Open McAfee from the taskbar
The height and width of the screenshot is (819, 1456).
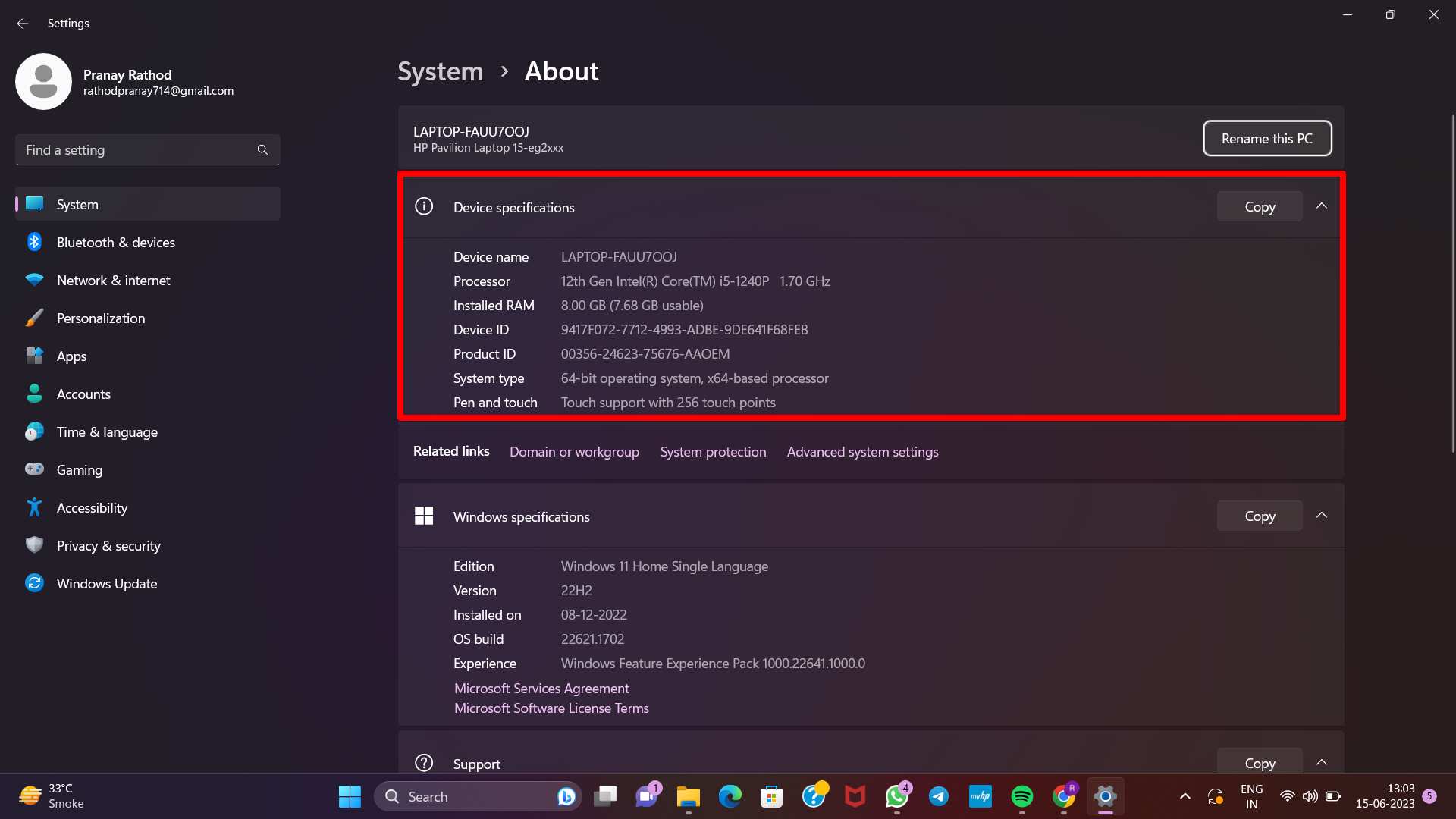(x=855, y=796)
